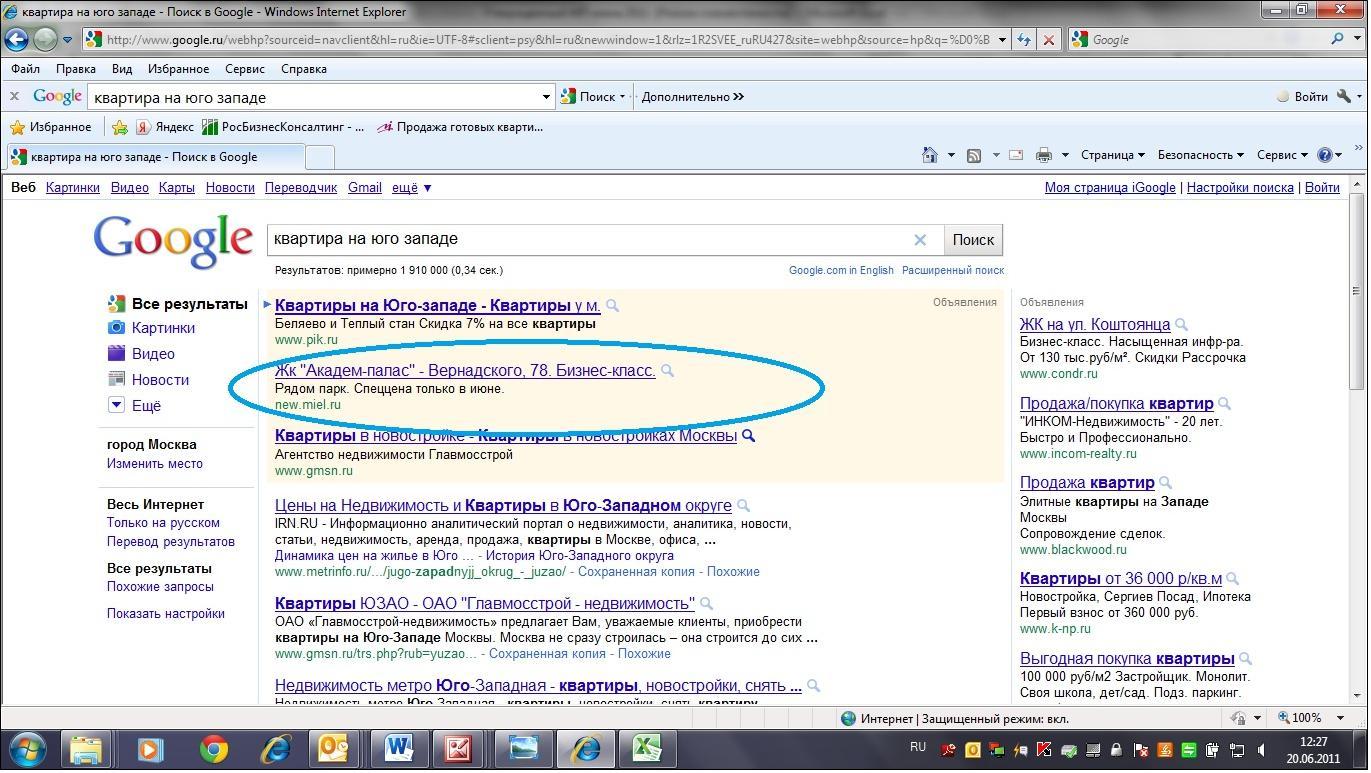1371x773 pixels.
Task: Preview the Академ-палас ad with magnifier
Action: pos(667,371)
